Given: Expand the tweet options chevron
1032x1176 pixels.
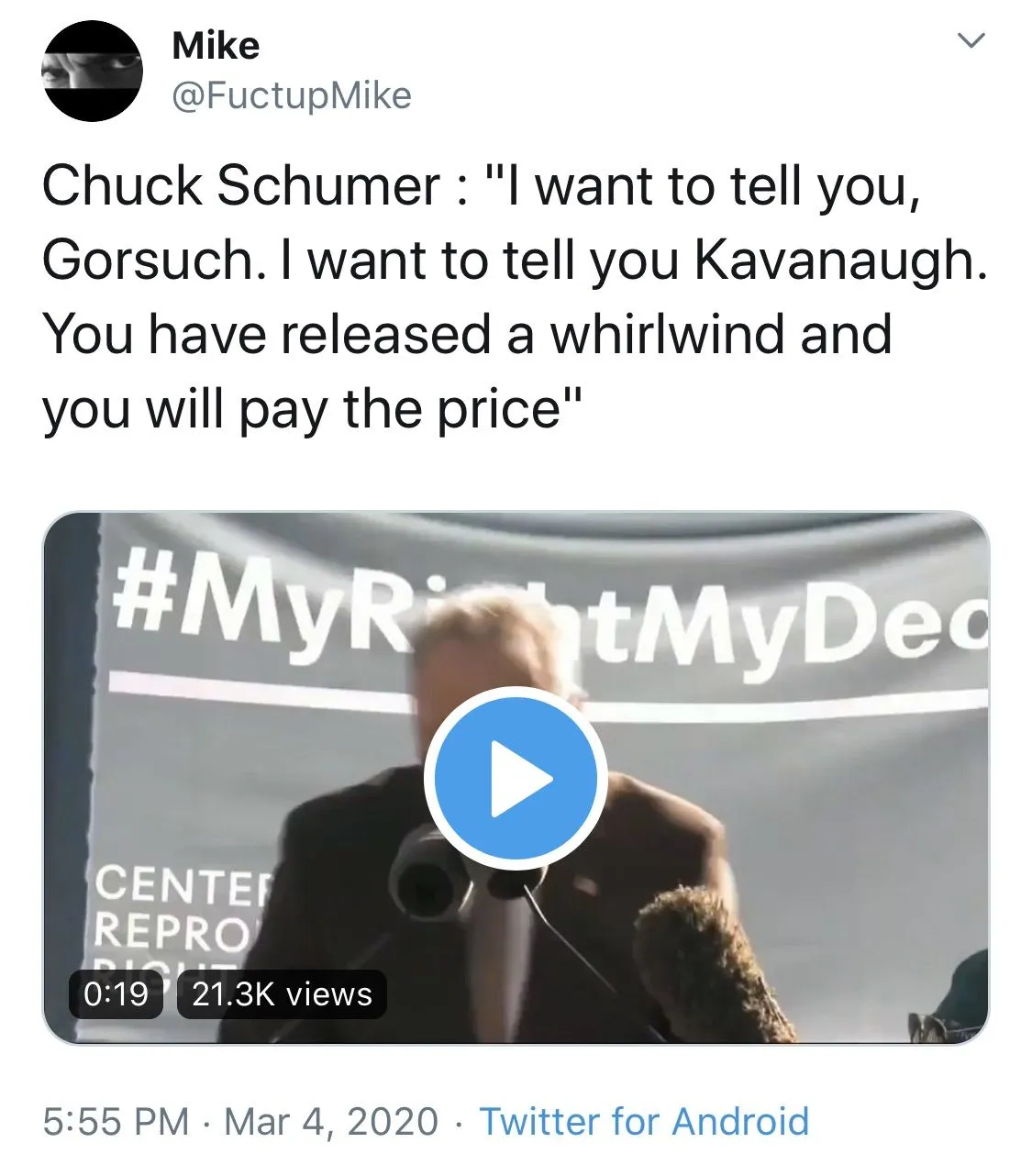Looking at the screenshot, I should coord(971,41).
